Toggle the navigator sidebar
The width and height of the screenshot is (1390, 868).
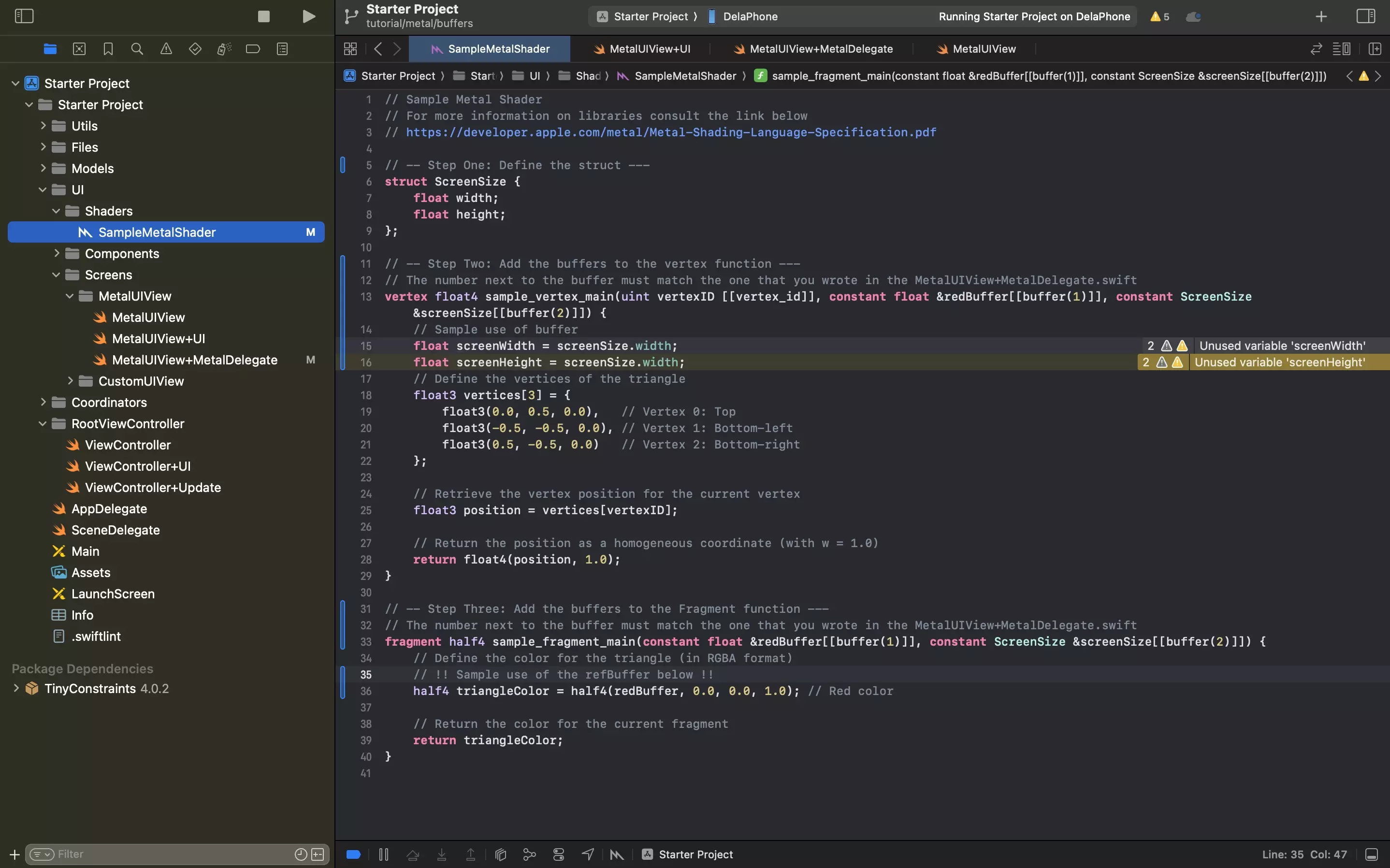pos(24,16)
